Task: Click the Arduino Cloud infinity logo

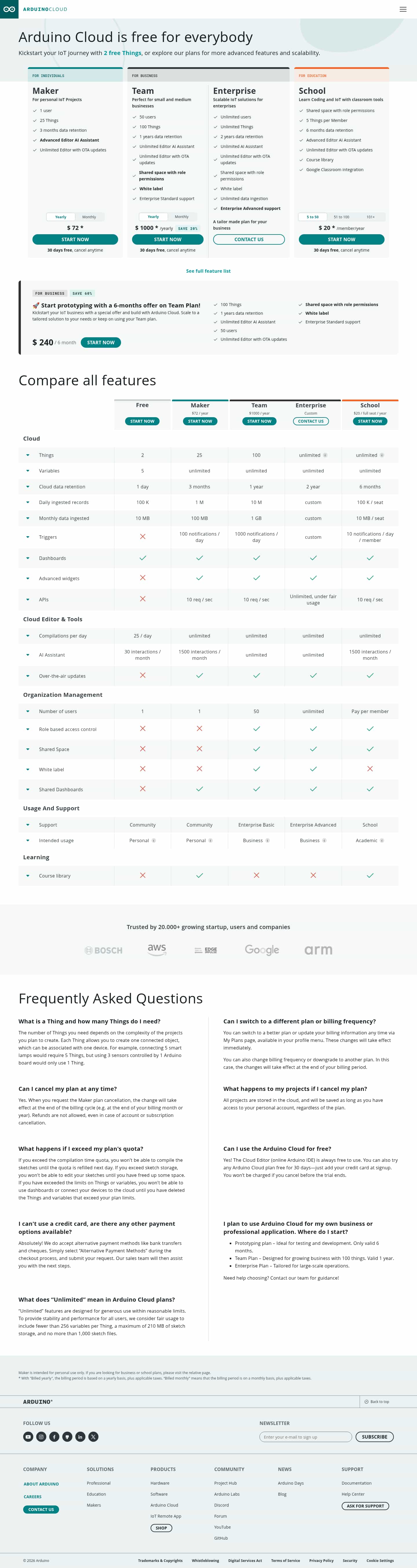Action: coord(9,9)
